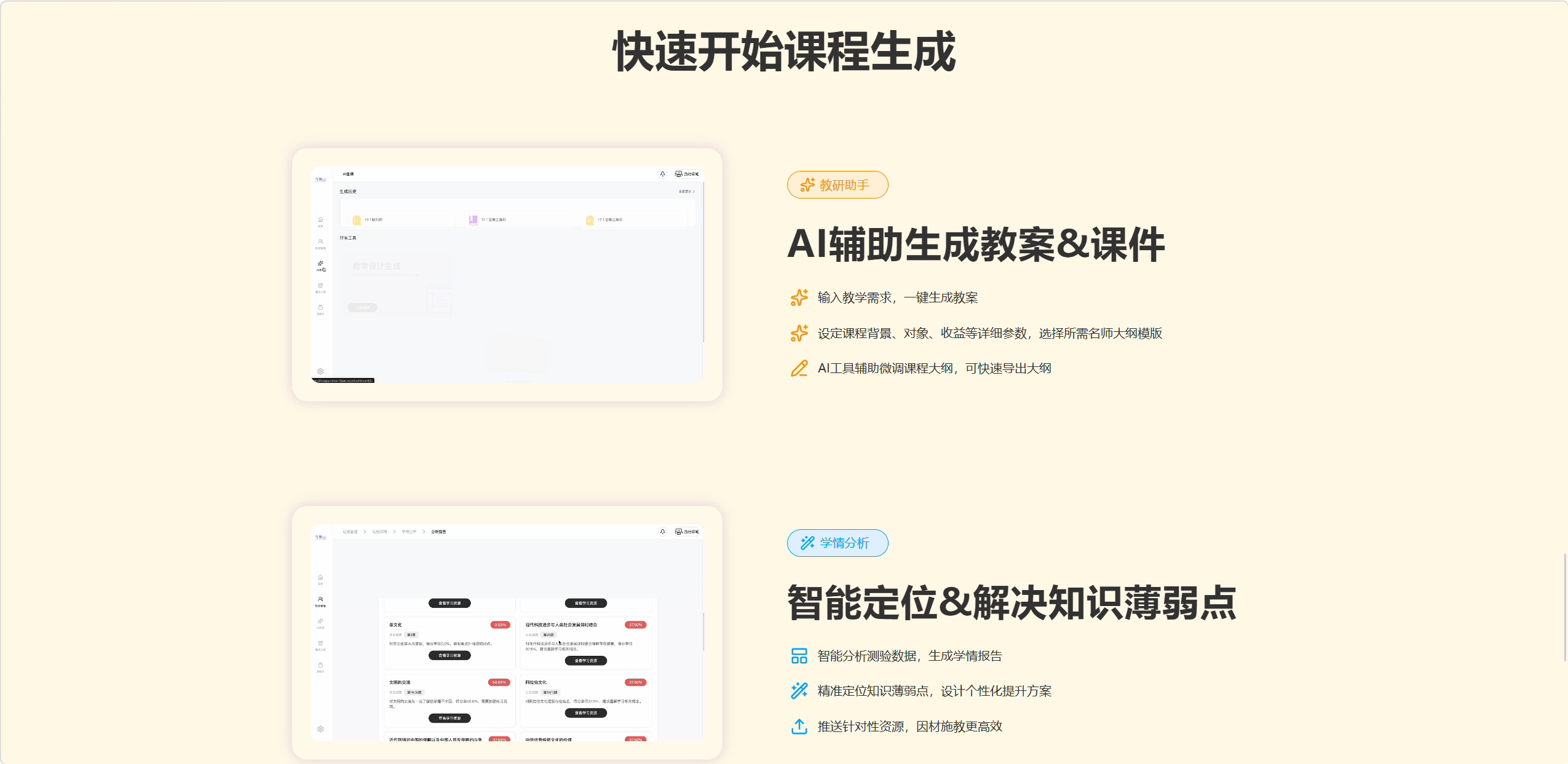Image resolution: width=1568 pixels, height=764 pixels.
Task: Click the AI辅助生成教案&课件 heading
Action: point(976,245)
